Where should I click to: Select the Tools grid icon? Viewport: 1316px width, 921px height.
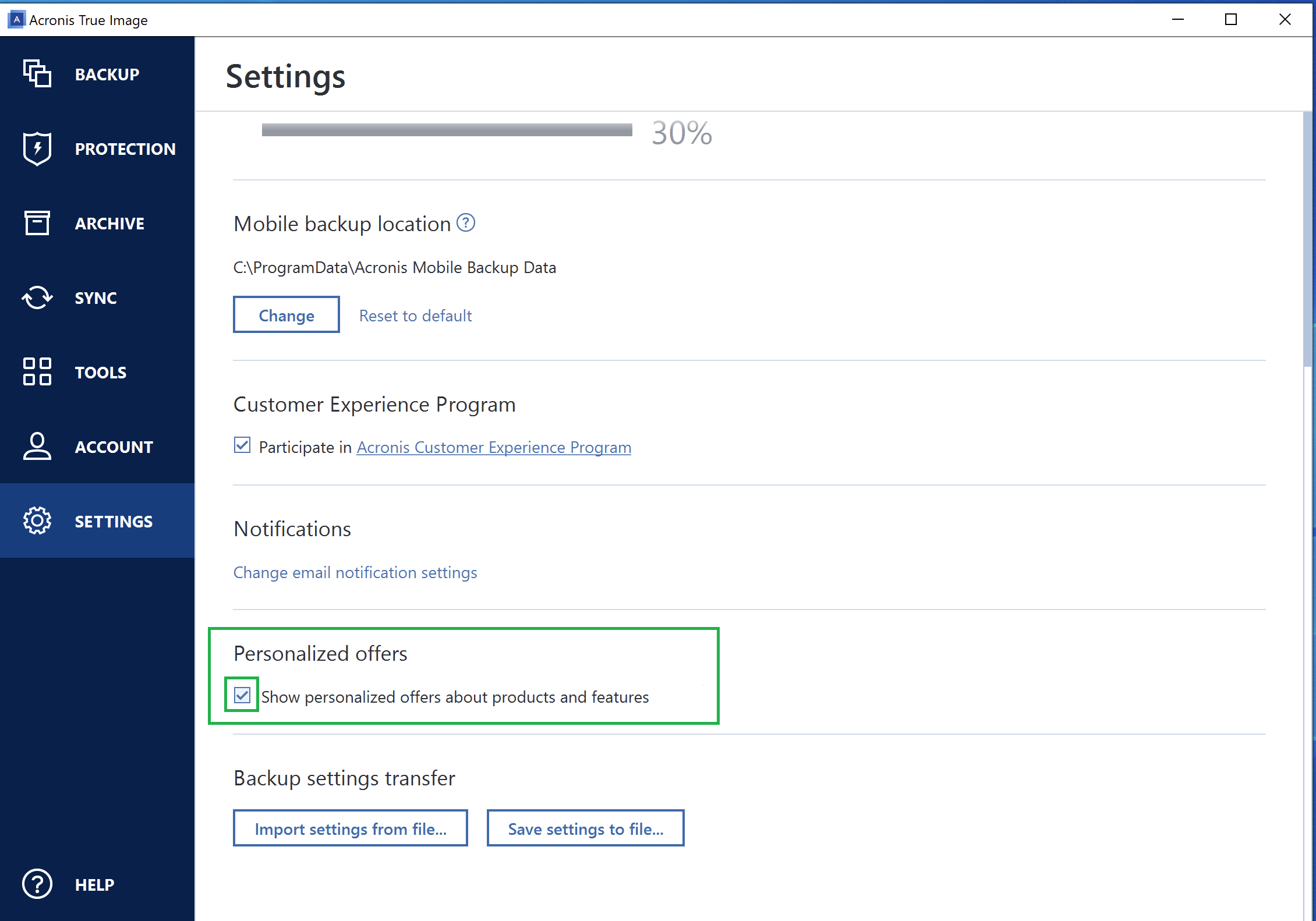(36, 372)
